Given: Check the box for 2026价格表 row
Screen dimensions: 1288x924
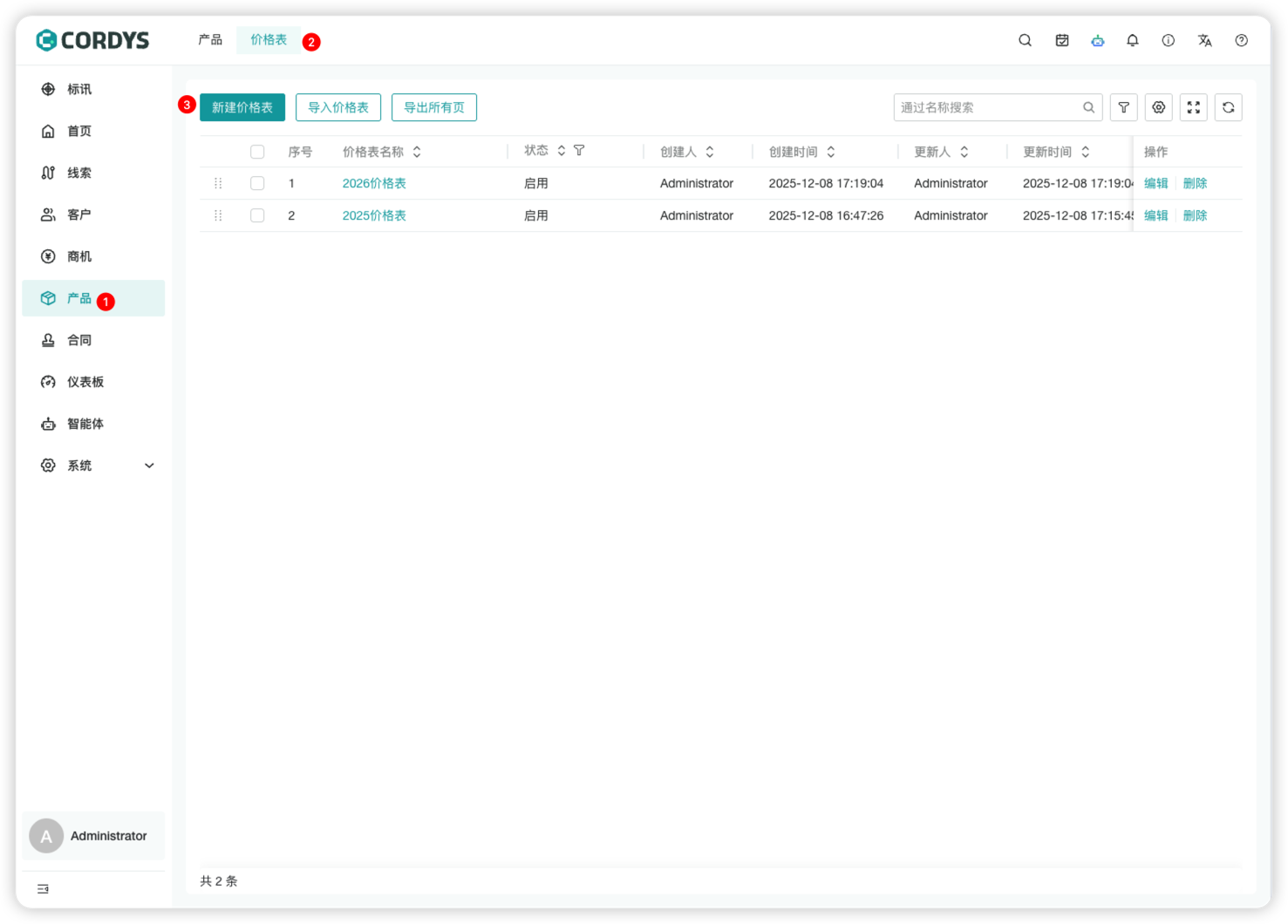Looking at the screenshot, I should tap(257, 183).
